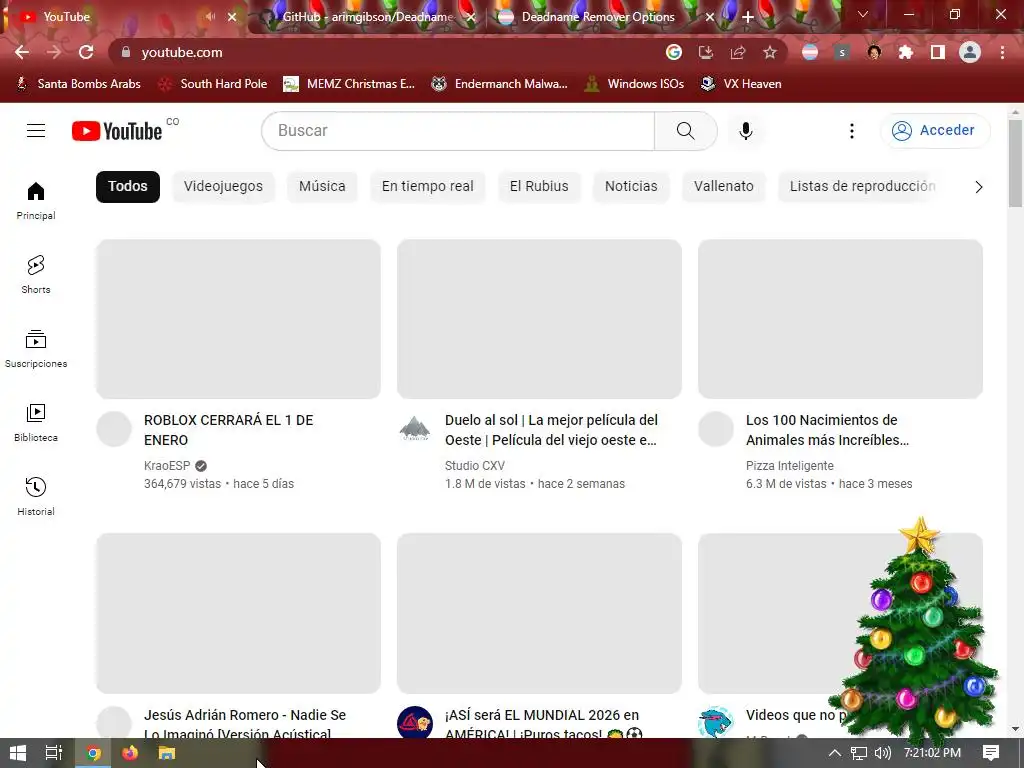Open VX Heaven bookmark

coord(741,84)
